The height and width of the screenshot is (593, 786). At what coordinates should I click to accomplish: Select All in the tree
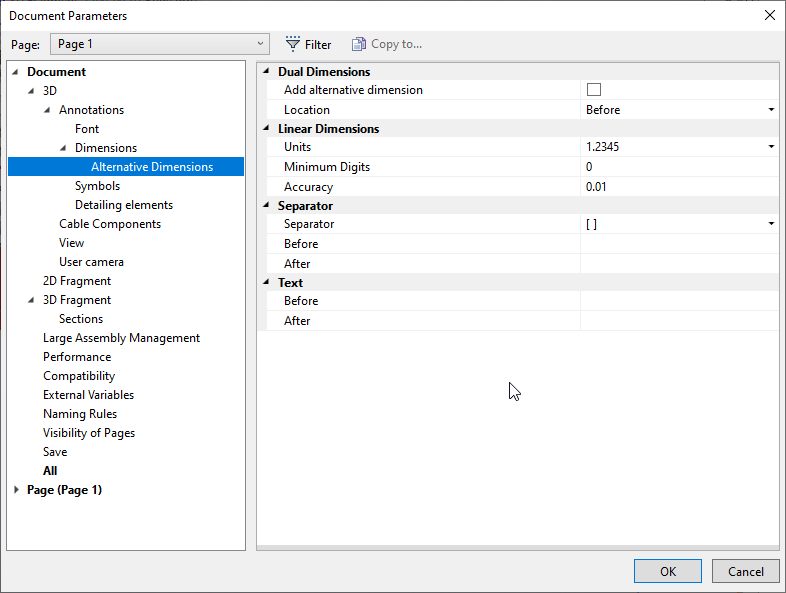click(50, 471)
